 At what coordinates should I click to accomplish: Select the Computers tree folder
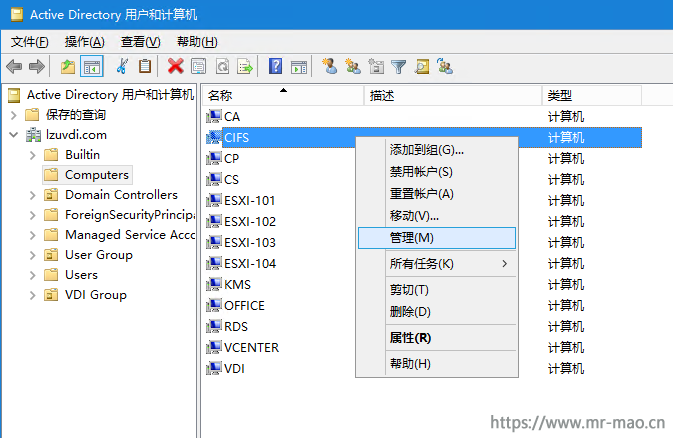pos(88,175)
